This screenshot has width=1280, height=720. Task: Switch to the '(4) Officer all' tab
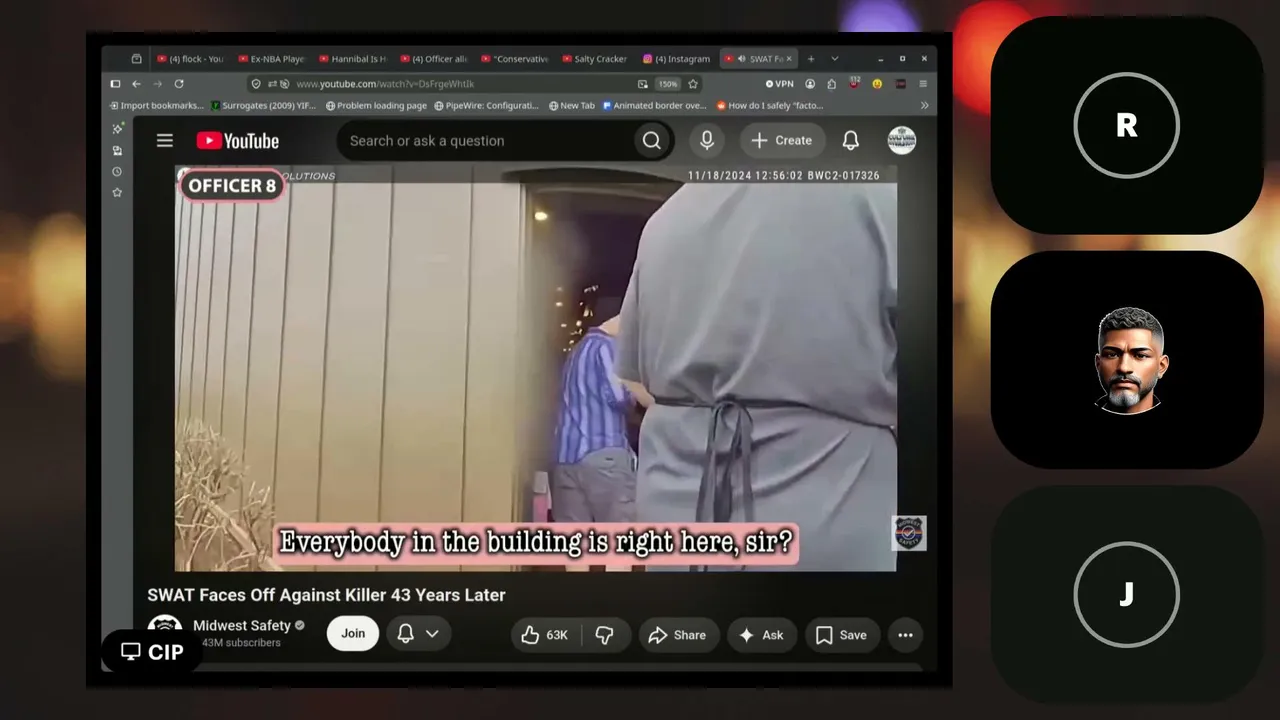pyautogui.click(x=433, y=59)
